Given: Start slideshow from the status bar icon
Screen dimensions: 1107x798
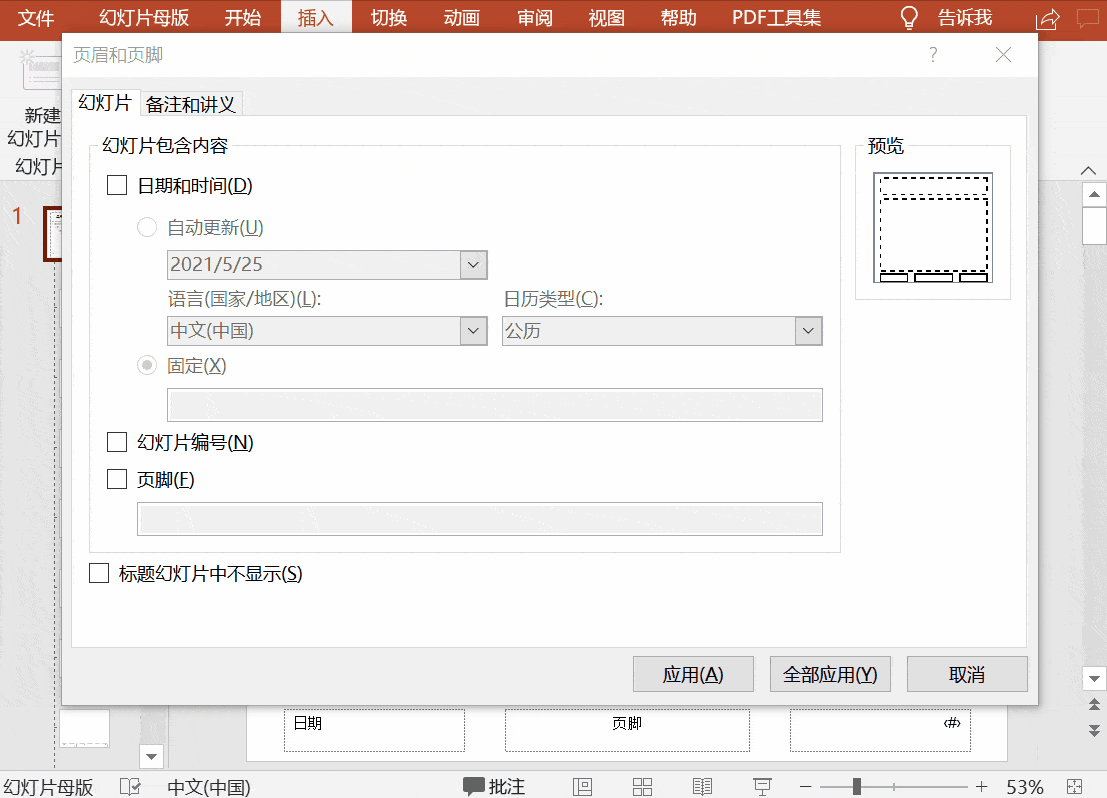Looking at the screenshot, I should pos(762,786).
